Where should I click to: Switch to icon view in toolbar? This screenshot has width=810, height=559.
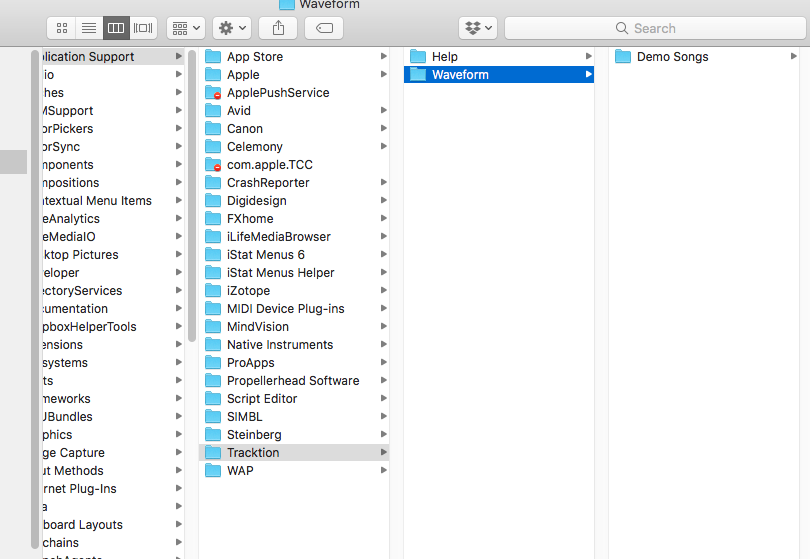tap(61, 28)
